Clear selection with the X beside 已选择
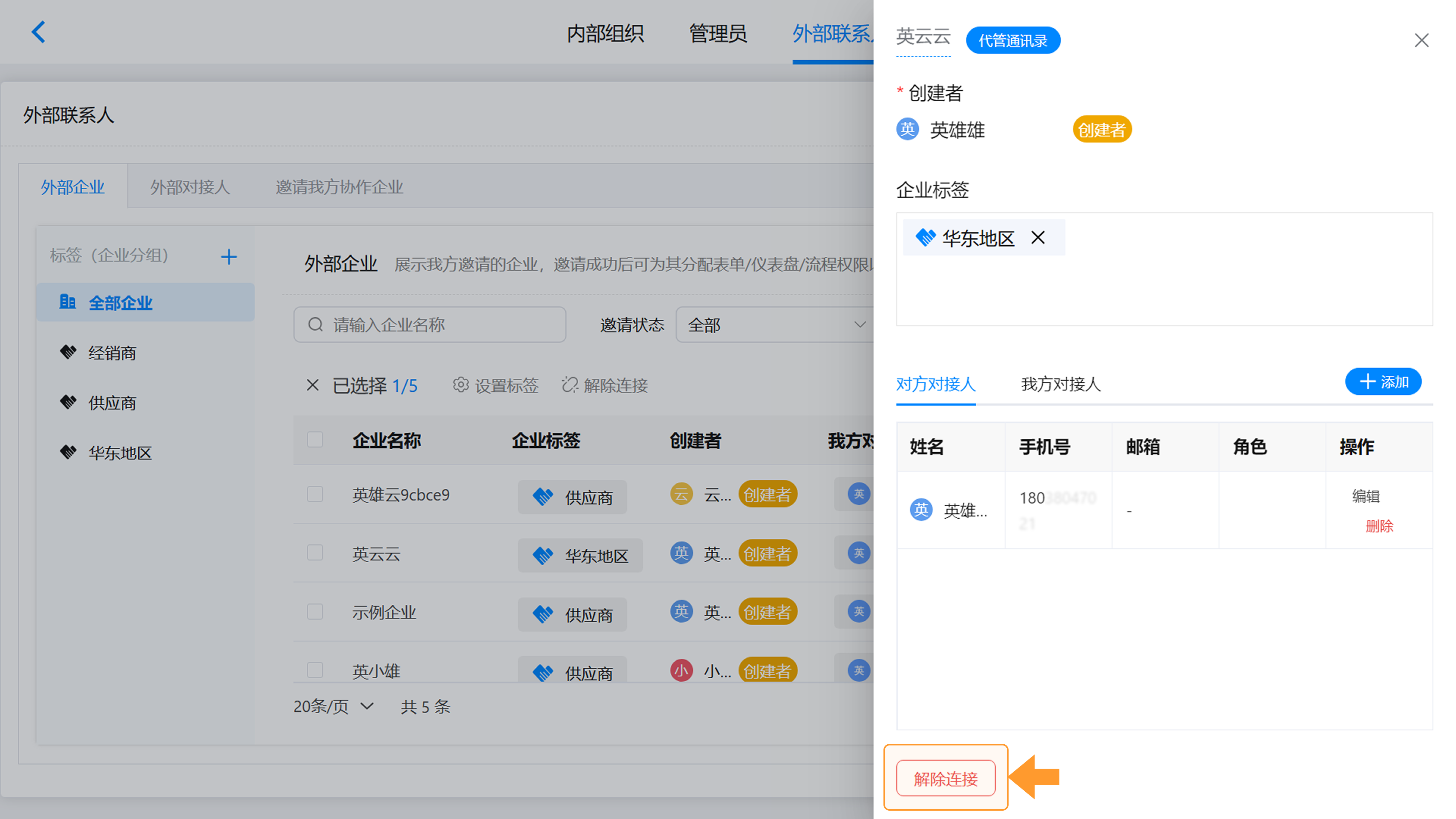 pyautogui.click(x=312, y=386)
